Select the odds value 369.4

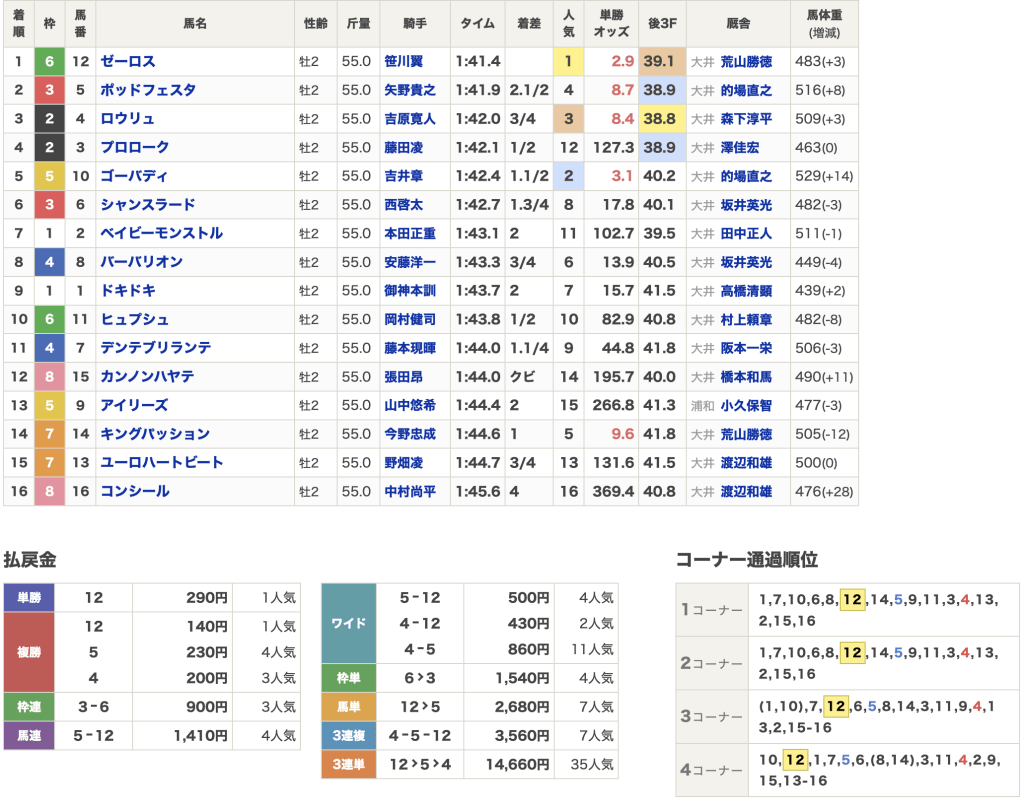point(613,492)
